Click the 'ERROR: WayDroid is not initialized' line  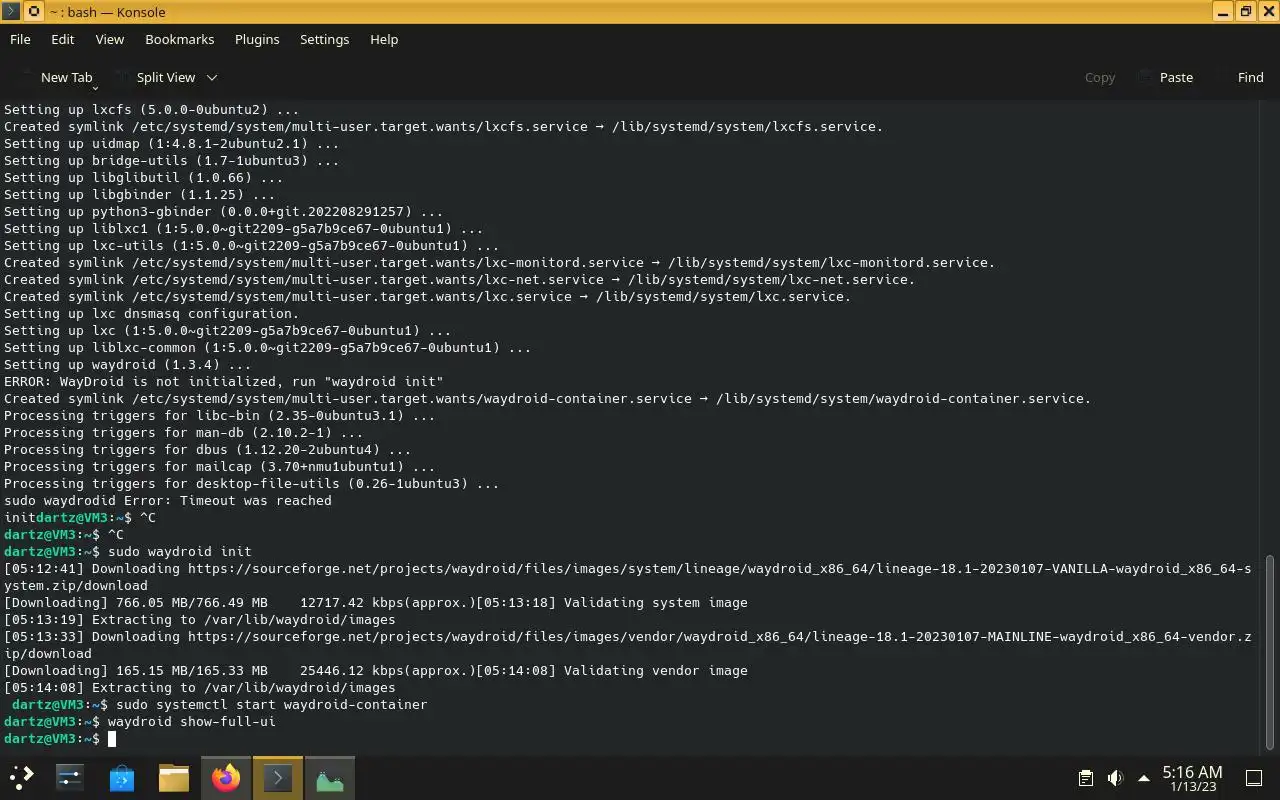223,381
